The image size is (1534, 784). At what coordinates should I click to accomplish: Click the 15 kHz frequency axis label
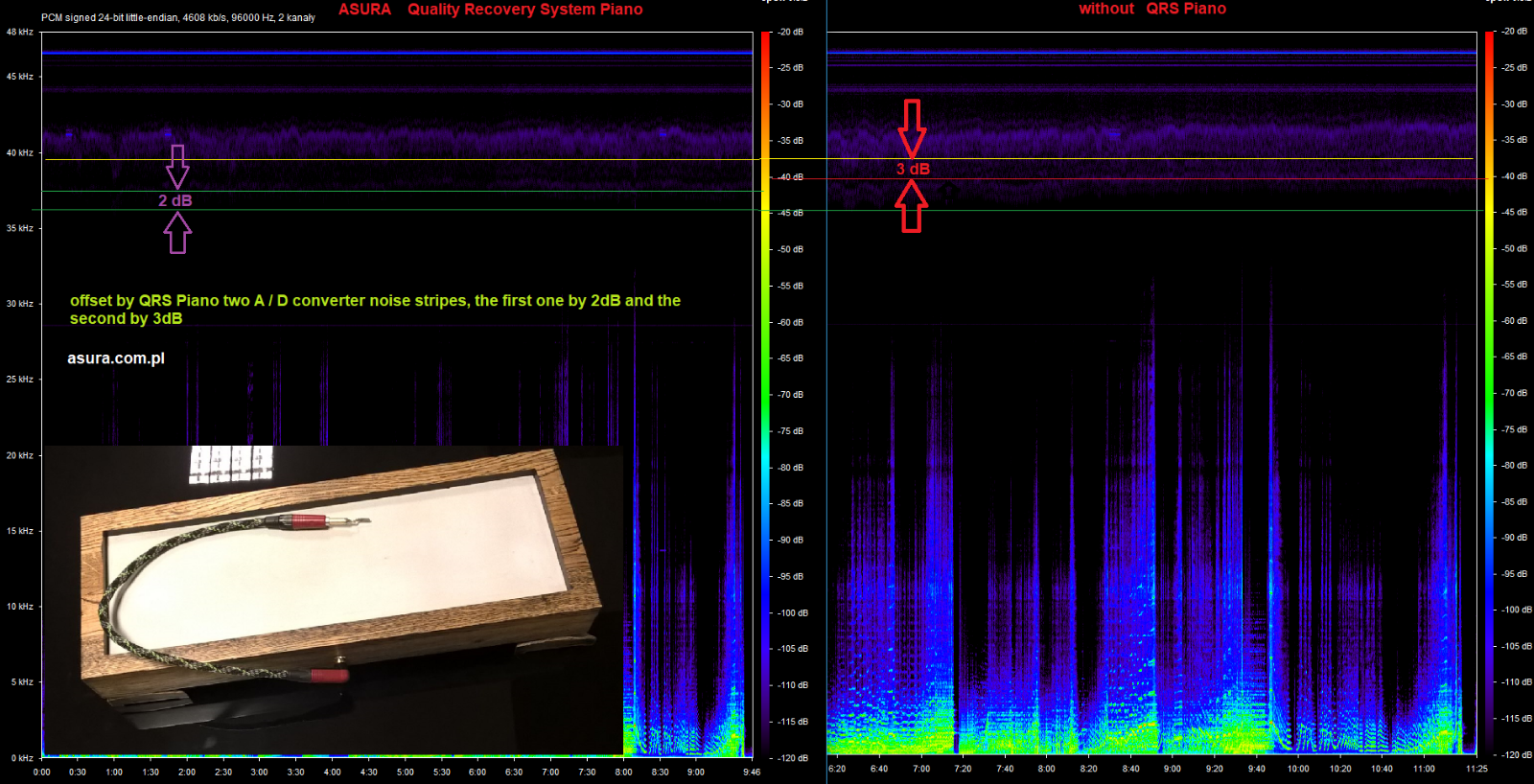point(19,531)
